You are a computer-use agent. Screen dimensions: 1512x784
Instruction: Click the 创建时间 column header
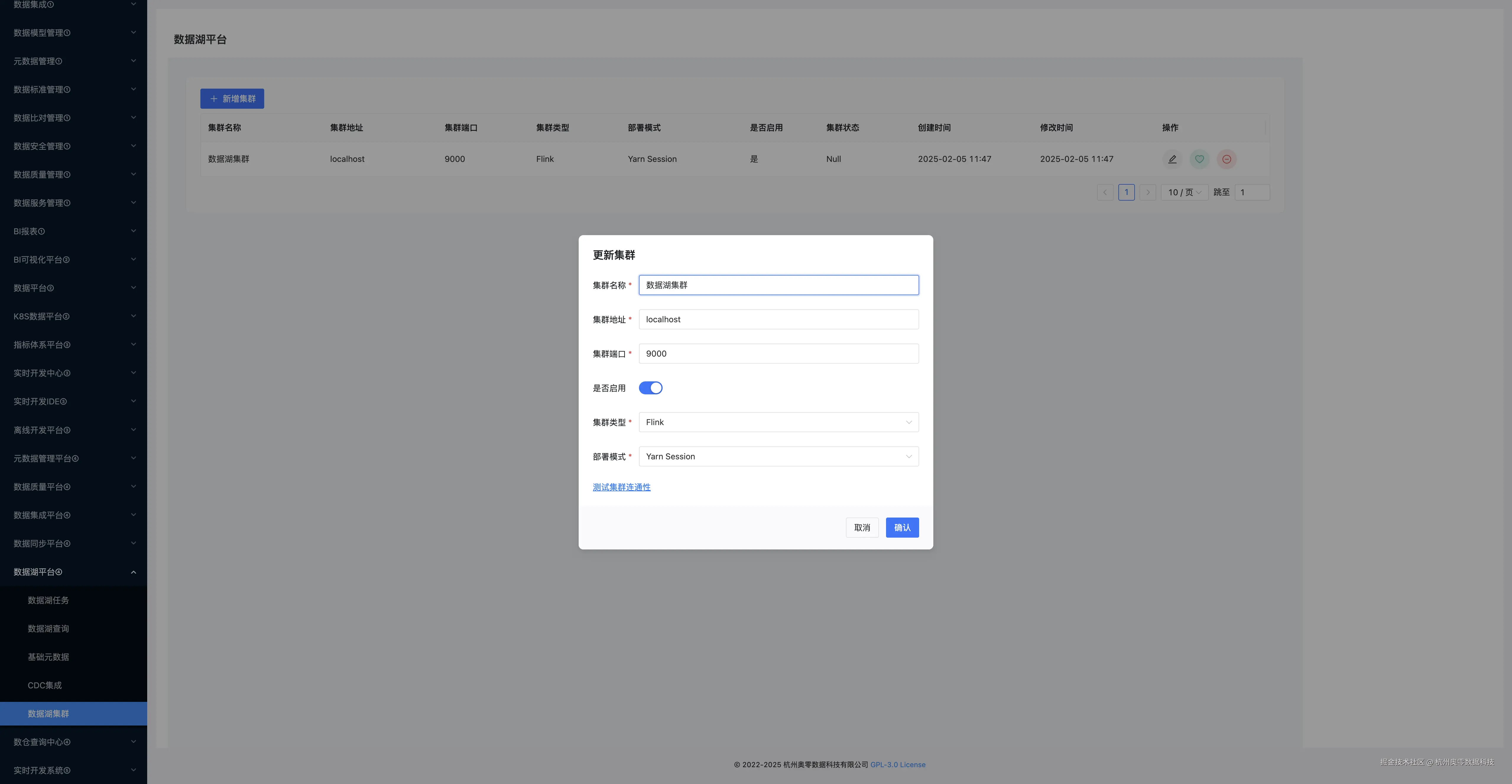click(934, 128)
